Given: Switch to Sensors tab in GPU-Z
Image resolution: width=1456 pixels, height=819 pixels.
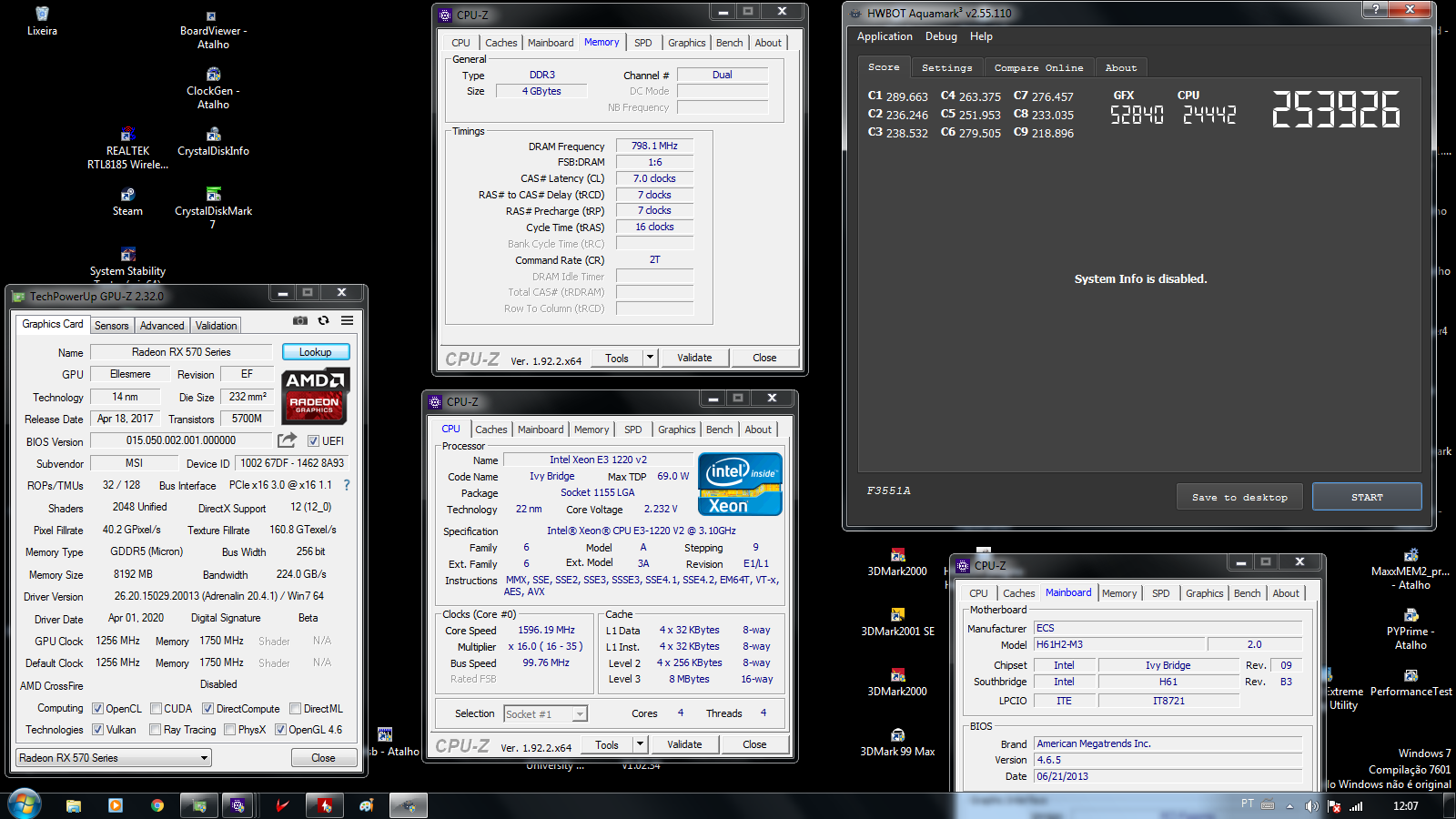Looking at the screenshot, I should [111, 326].
